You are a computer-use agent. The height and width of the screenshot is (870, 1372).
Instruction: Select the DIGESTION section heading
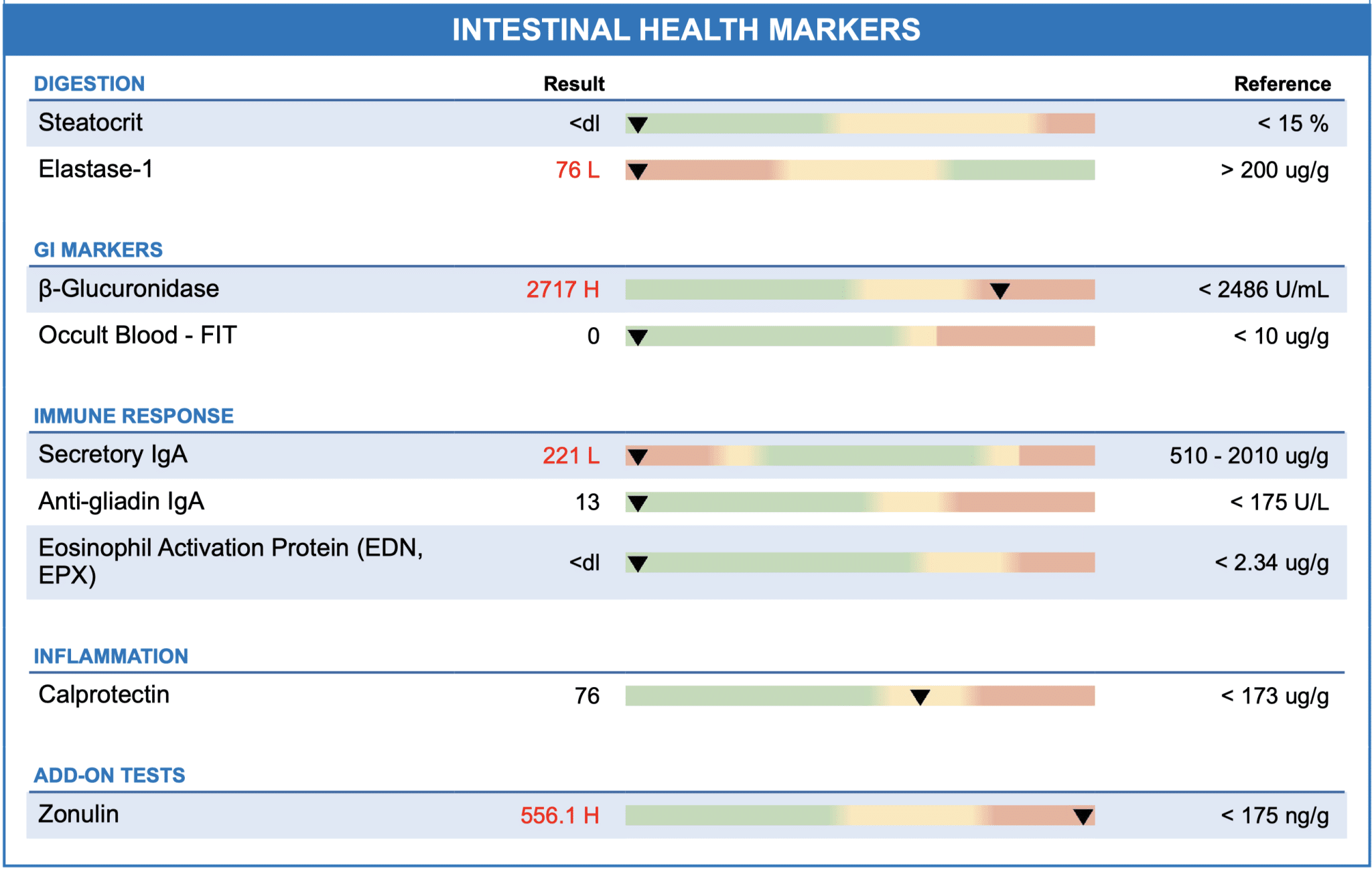click(x=89, y=84)
